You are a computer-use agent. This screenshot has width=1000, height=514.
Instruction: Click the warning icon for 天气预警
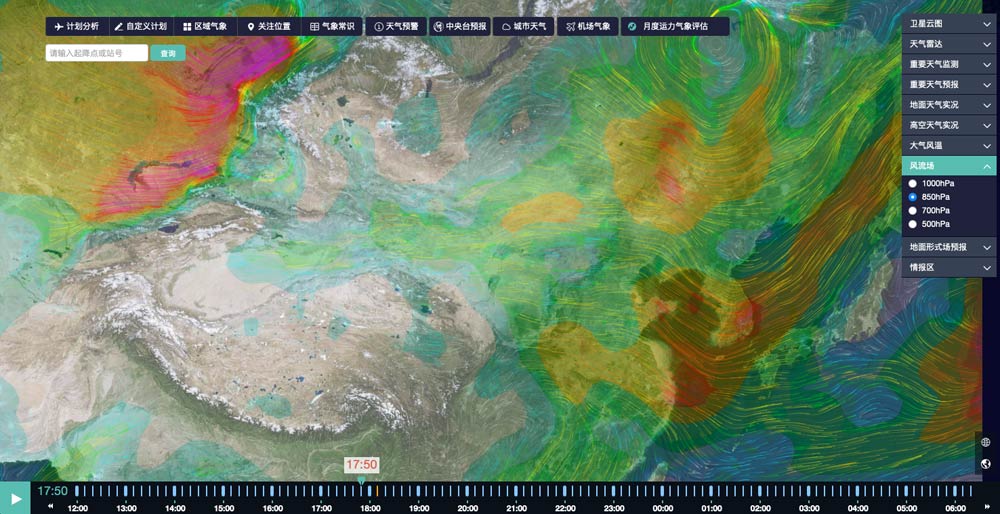point(379,26)
